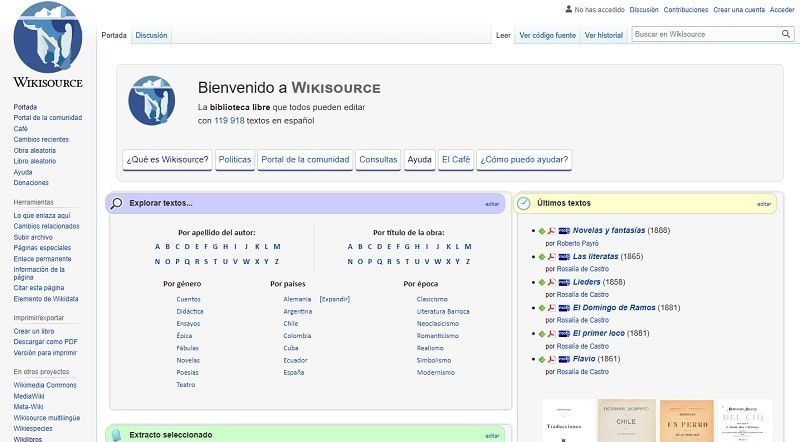Open the Políticas button
Screen dimensions: 800x442
[235, 160]
